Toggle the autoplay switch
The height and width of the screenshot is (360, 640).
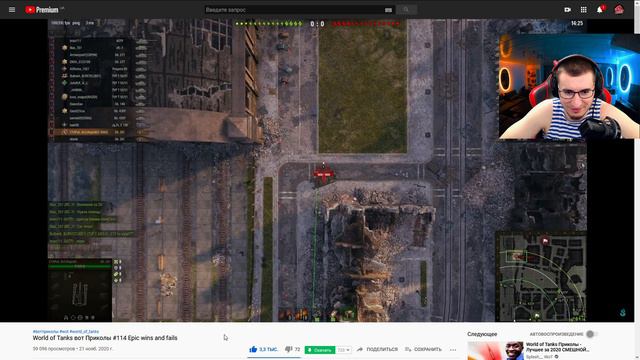pyautogui.click(x=591, y=334)
